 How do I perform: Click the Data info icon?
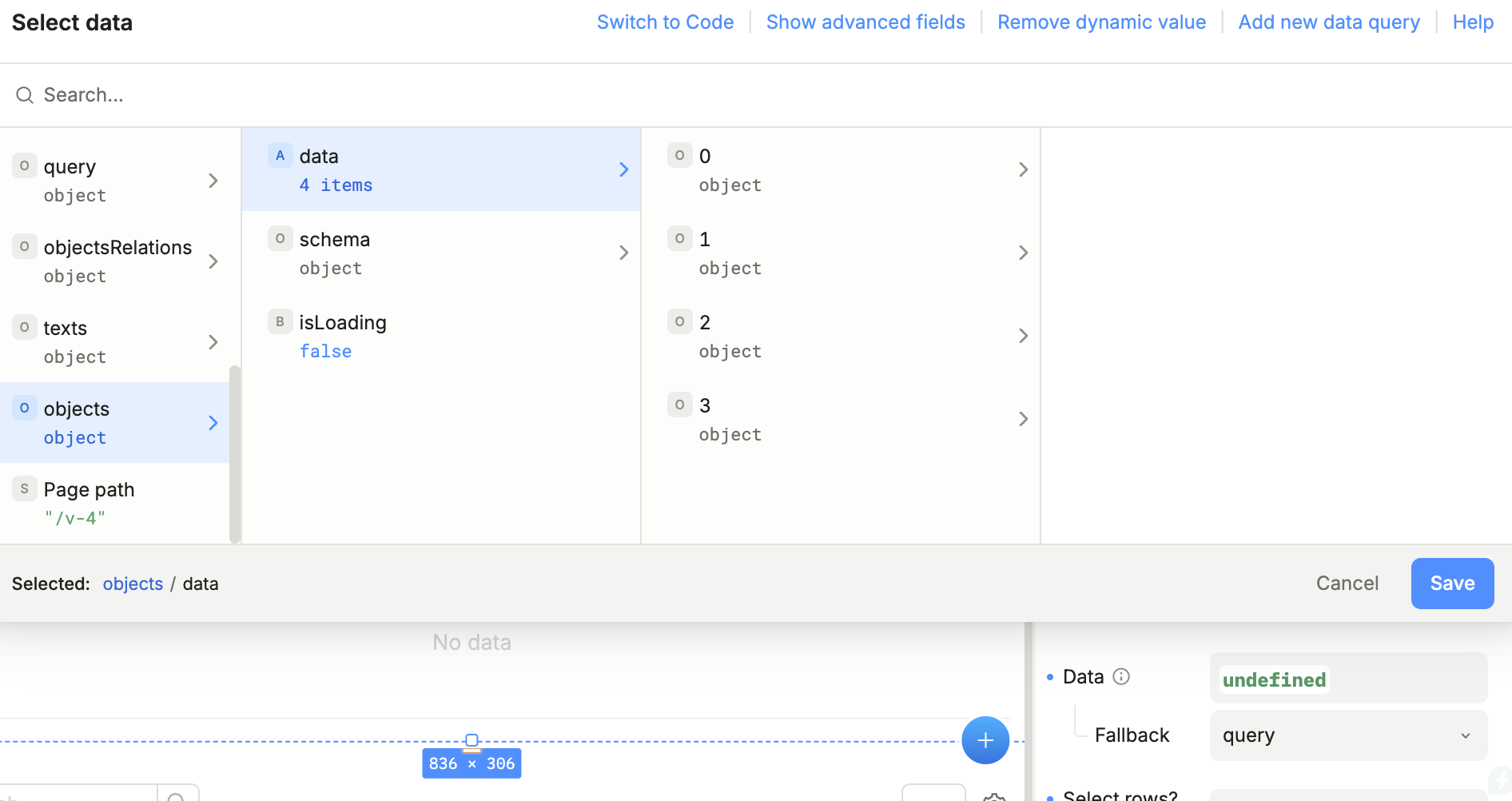click(x=1121, y=677)
